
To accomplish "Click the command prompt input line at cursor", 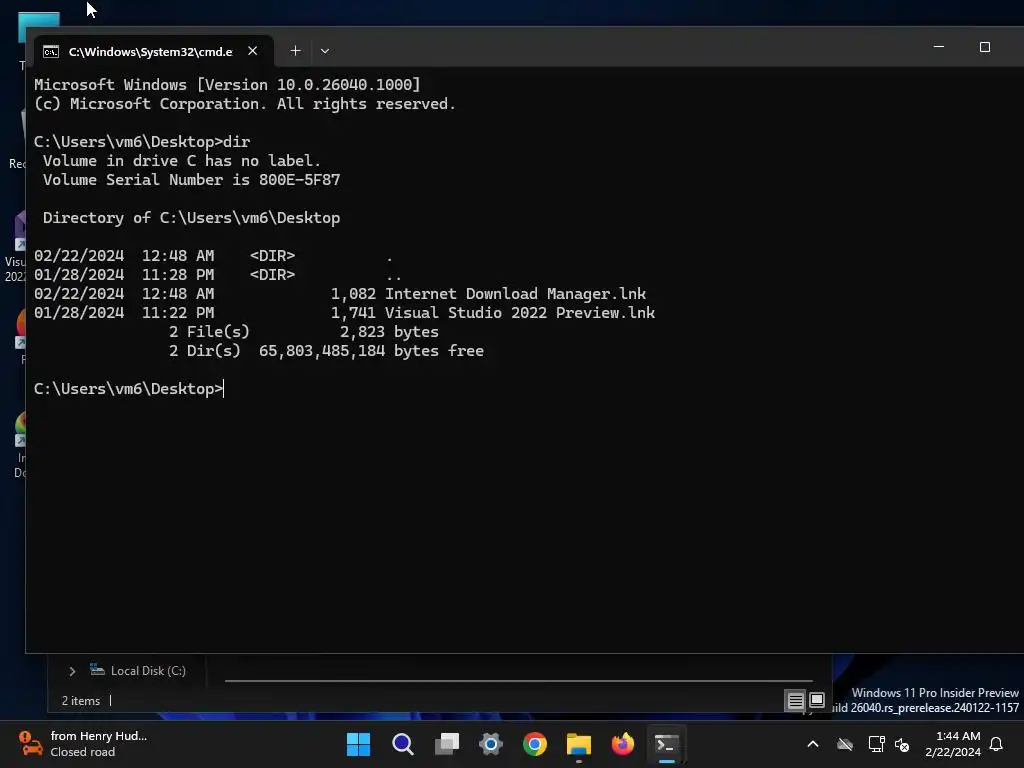I will pyautogui.click(x=129, y=389).
